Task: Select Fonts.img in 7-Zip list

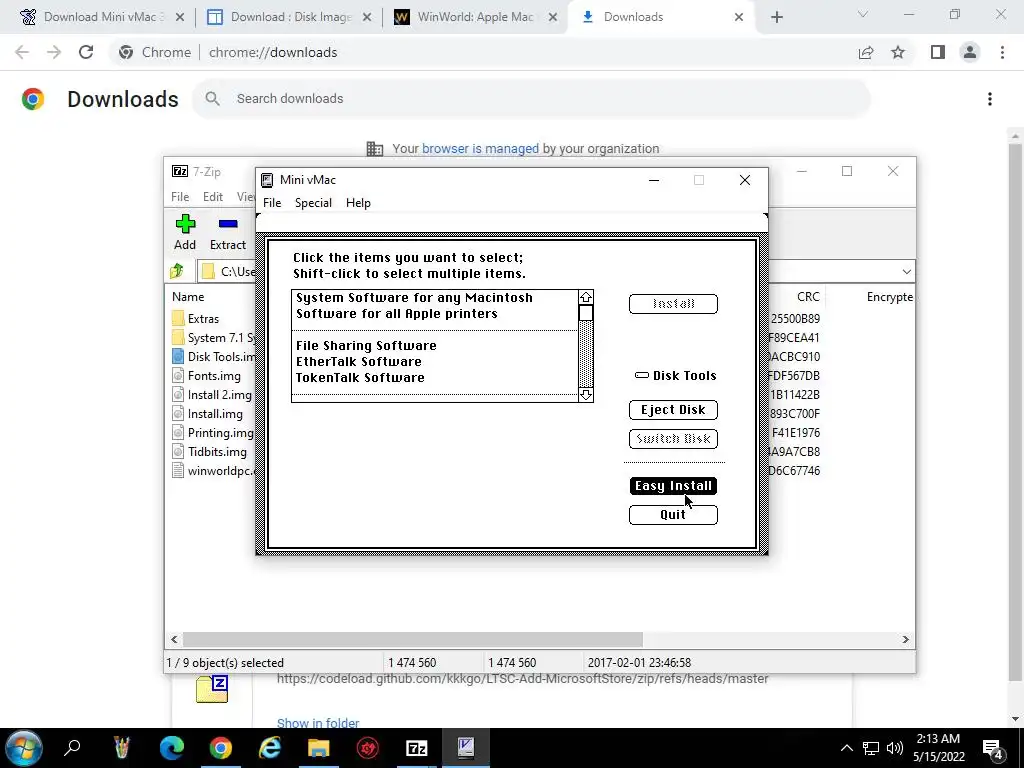Action: pyautogui.click(x=206, y=376)
